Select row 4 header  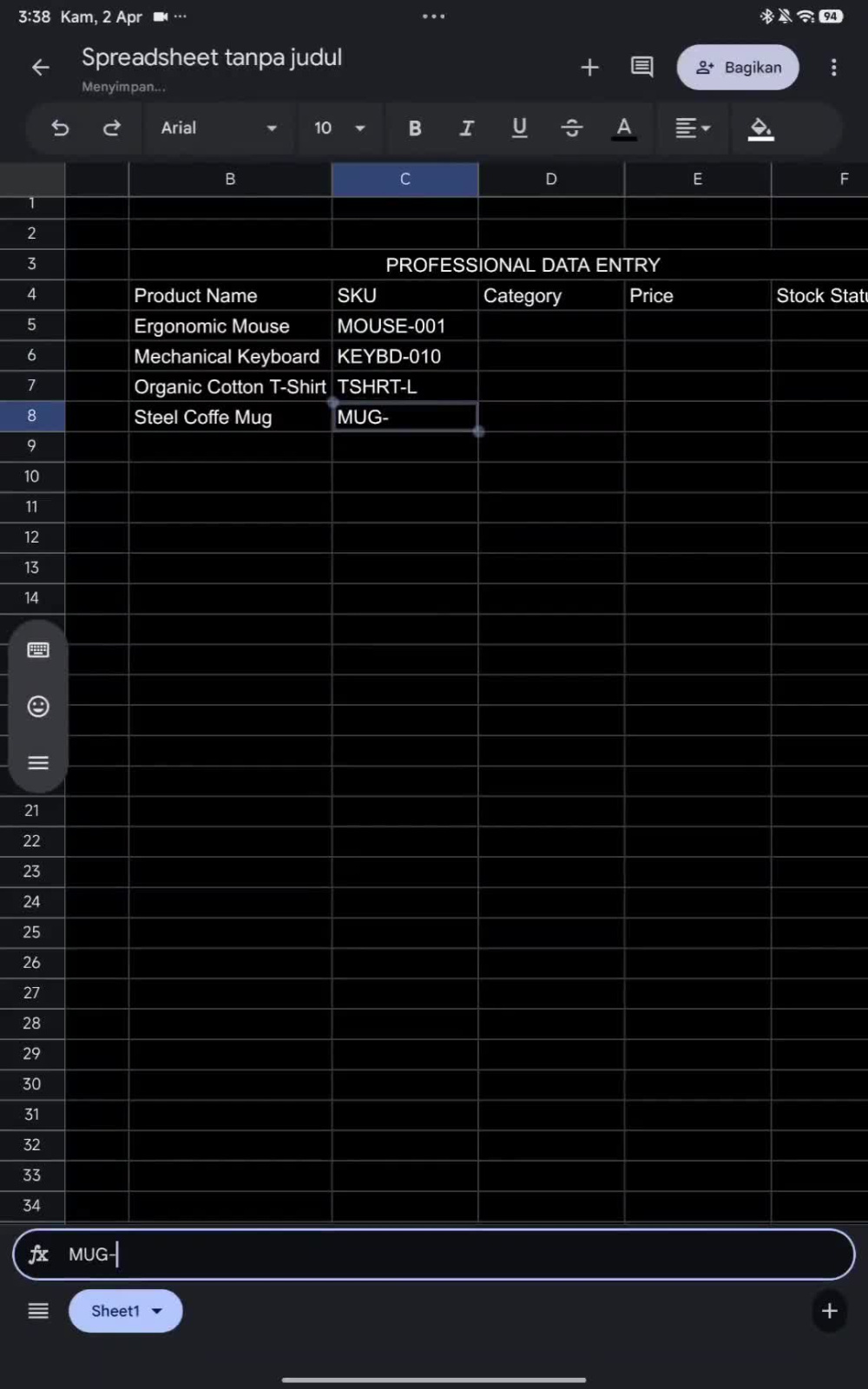click(x=32, y=294)
